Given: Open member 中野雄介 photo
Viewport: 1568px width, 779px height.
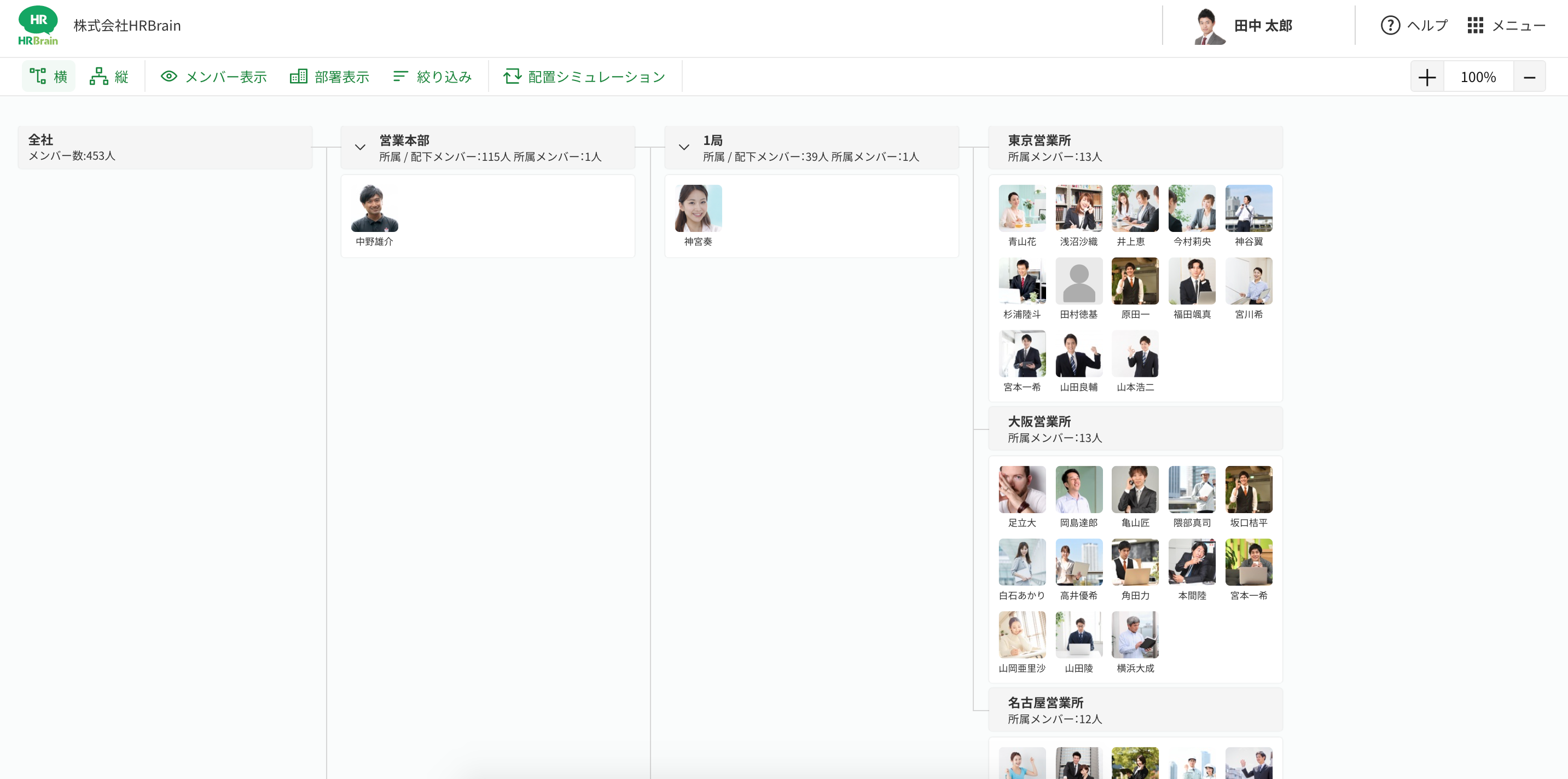Looking at the screenshot, I should [374, 208].
